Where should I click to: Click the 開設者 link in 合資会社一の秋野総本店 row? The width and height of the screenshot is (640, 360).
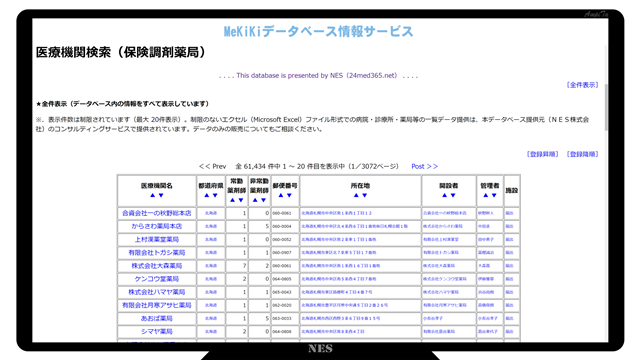(x=444, y=213)
